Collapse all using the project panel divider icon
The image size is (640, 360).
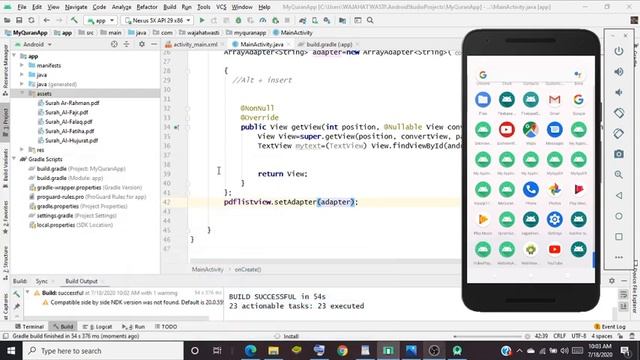tap(127, 44)
